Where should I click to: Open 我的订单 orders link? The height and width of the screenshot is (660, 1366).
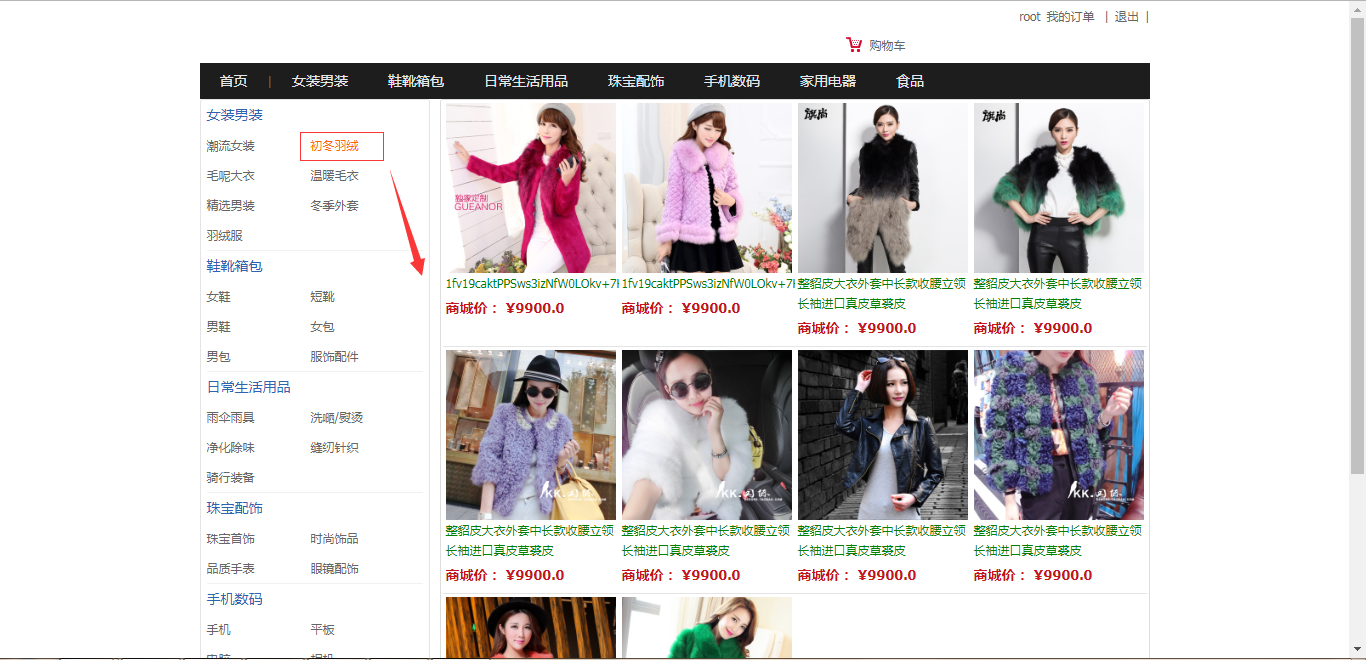pyautogui.click(x=1070, y=17)
